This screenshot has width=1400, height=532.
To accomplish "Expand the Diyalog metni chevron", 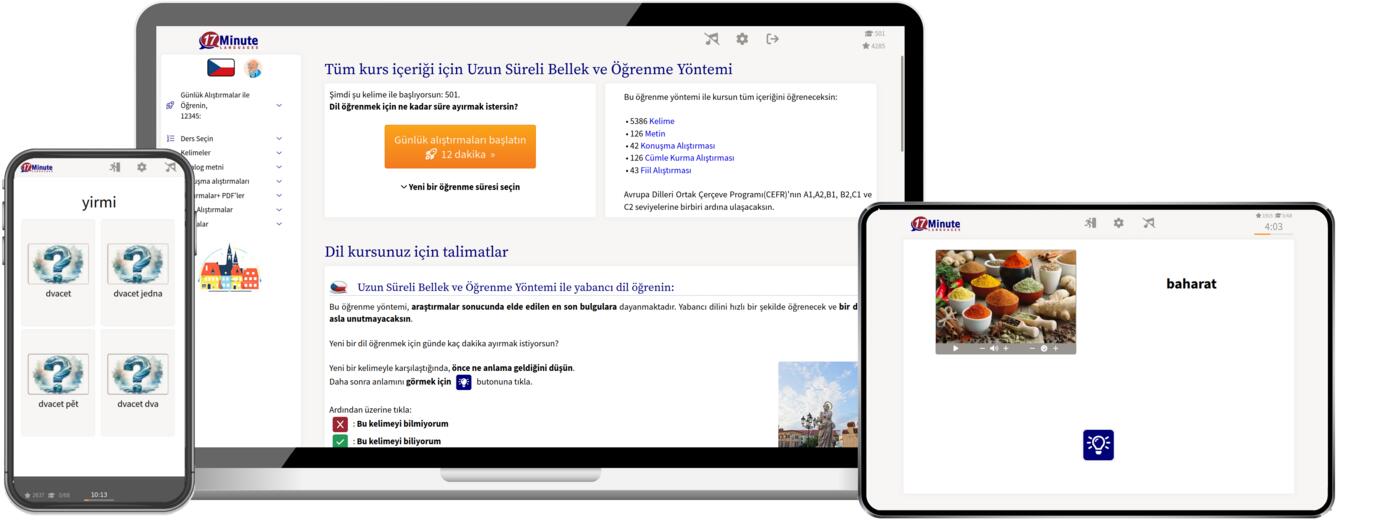I will tap(279, 167).
